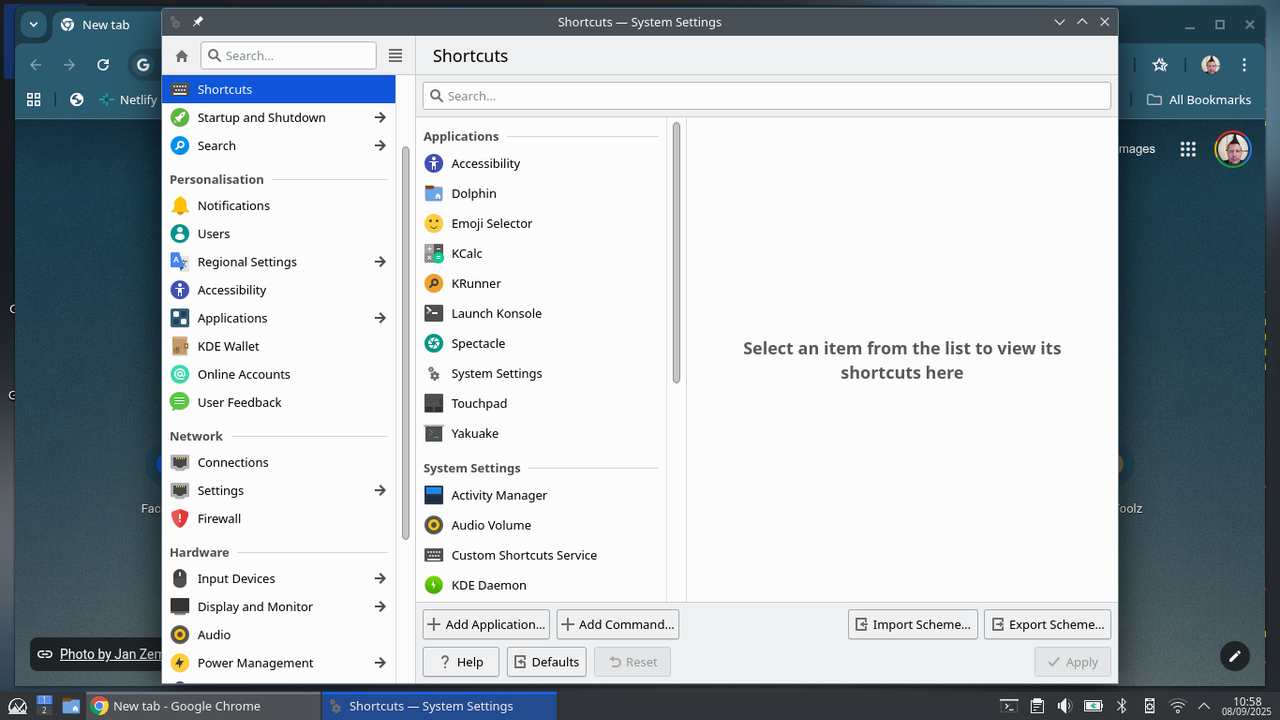The width and height of the screenshot is (1280, 720).
Task: Expand the Regional Settings submenu arrow
Action: pos(380,261)
